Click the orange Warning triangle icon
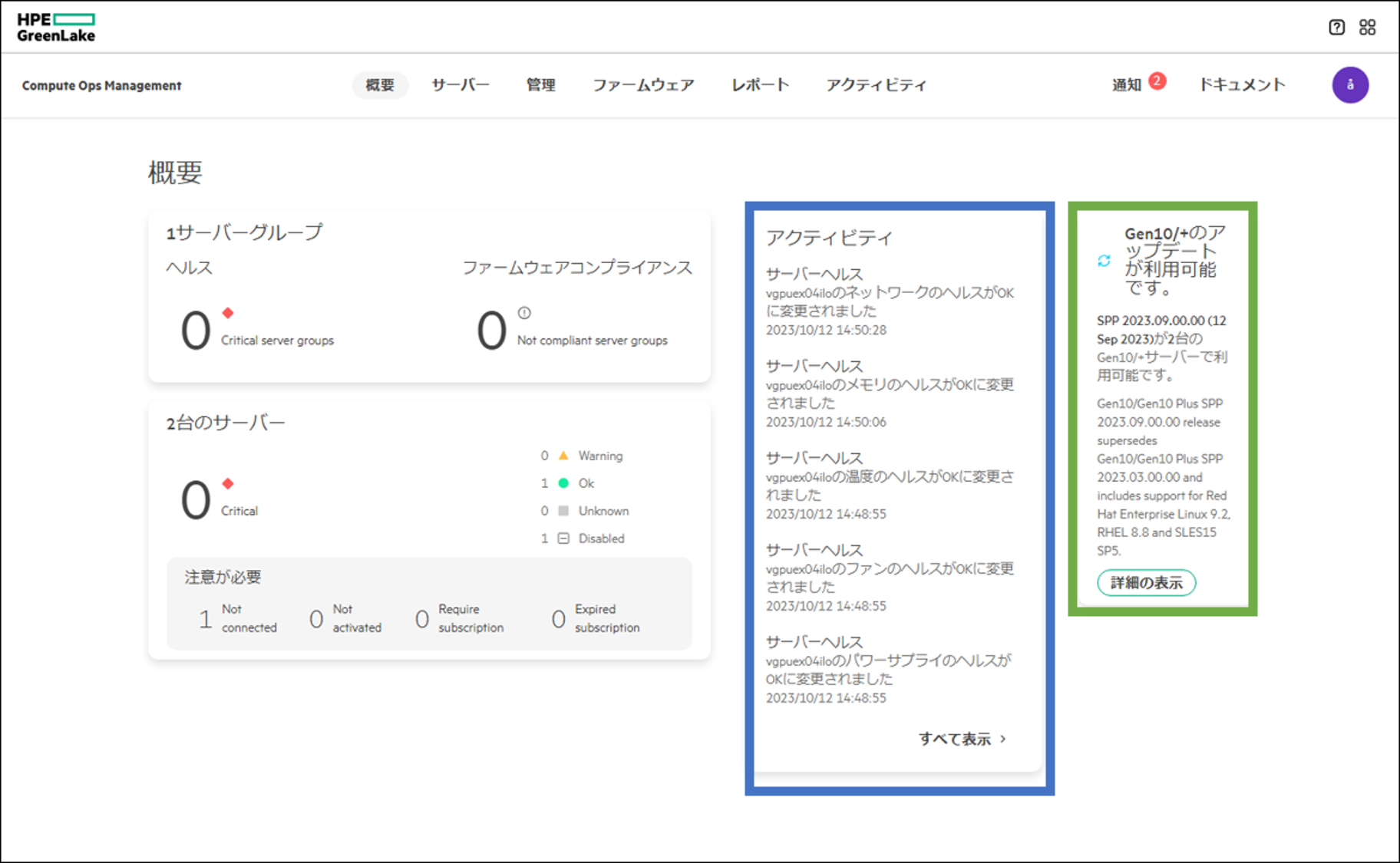 tap(563, 456)
